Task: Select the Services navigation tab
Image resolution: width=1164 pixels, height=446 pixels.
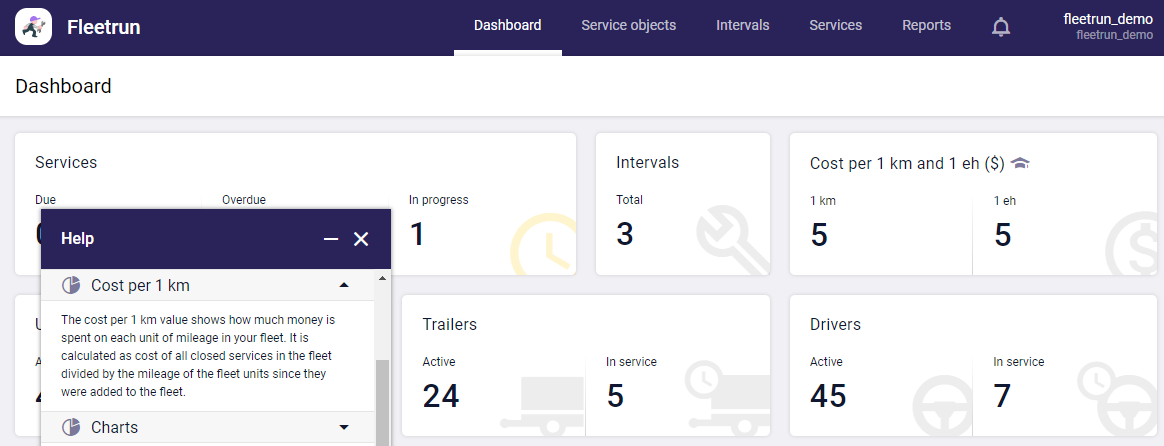Action: pos(835,26)
